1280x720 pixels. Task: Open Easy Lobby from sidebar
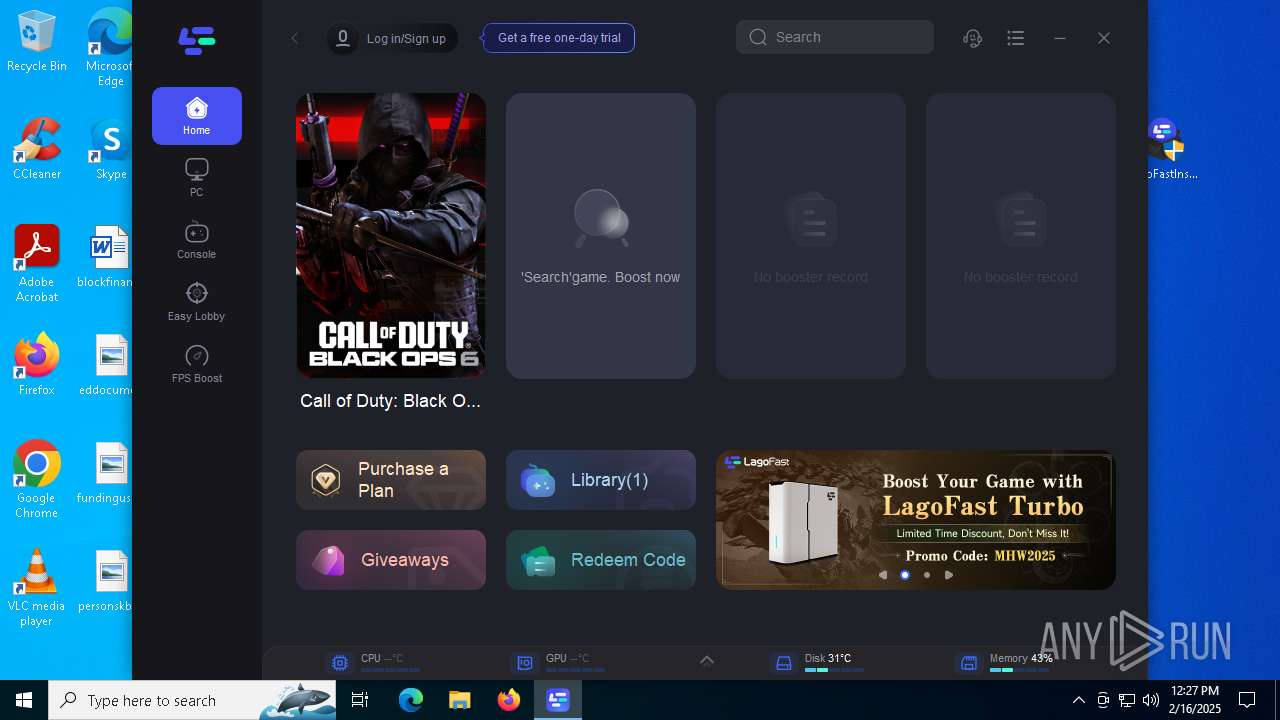coord(197,302)
